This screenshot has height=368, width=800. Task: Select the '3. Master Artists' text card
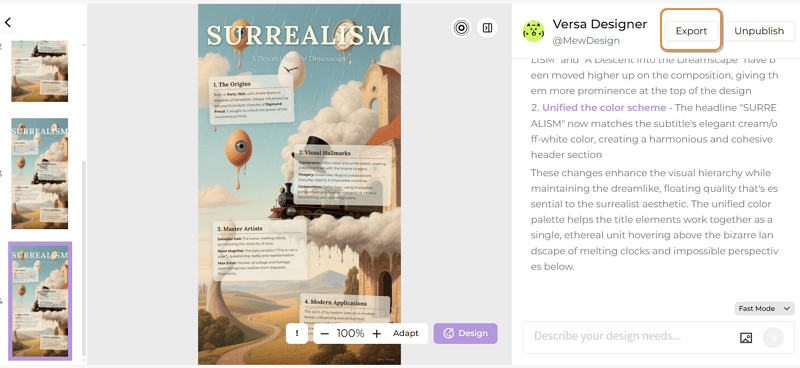260,250
